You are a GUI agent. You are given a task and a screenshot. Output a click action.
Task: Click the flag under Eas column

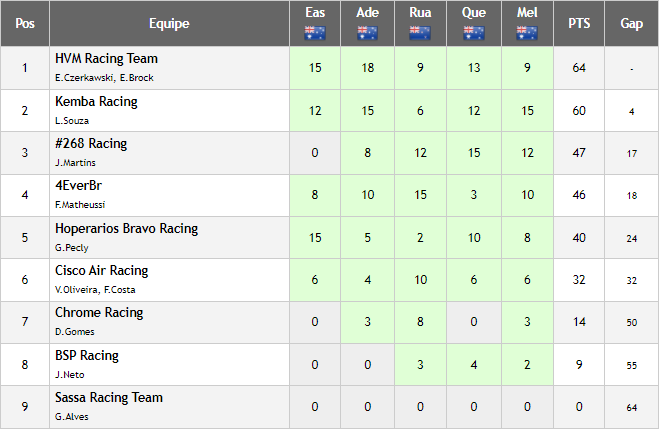(315, 33)
